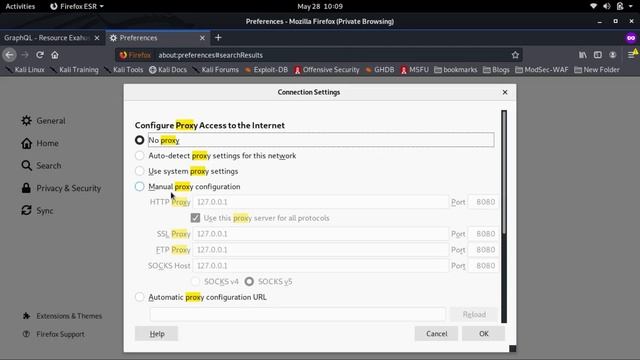
Task: Click the HTTP Proxy port field
Action: coord(483,202)
